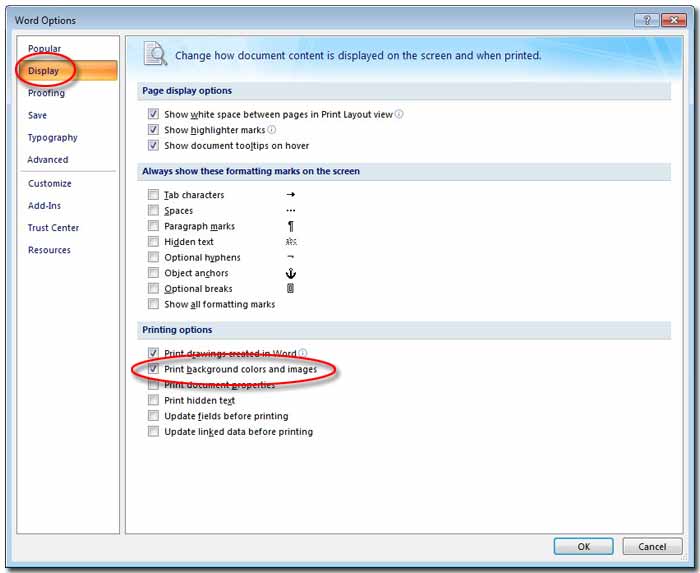Image resolution: width=700 pixels, height=573 pixels.
Task: Open Advanced options
Action: click(x=48, y=159)
